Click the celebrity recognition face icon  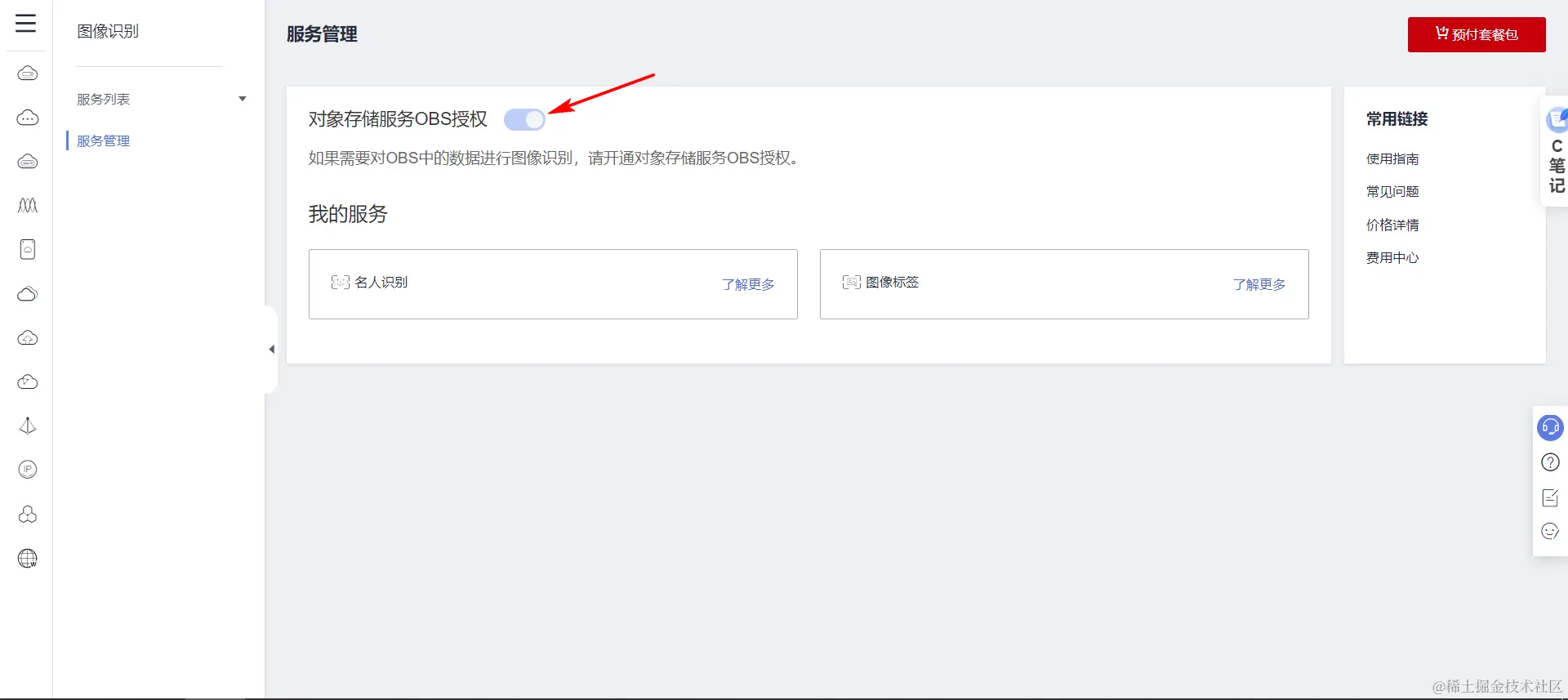(340, 283)
